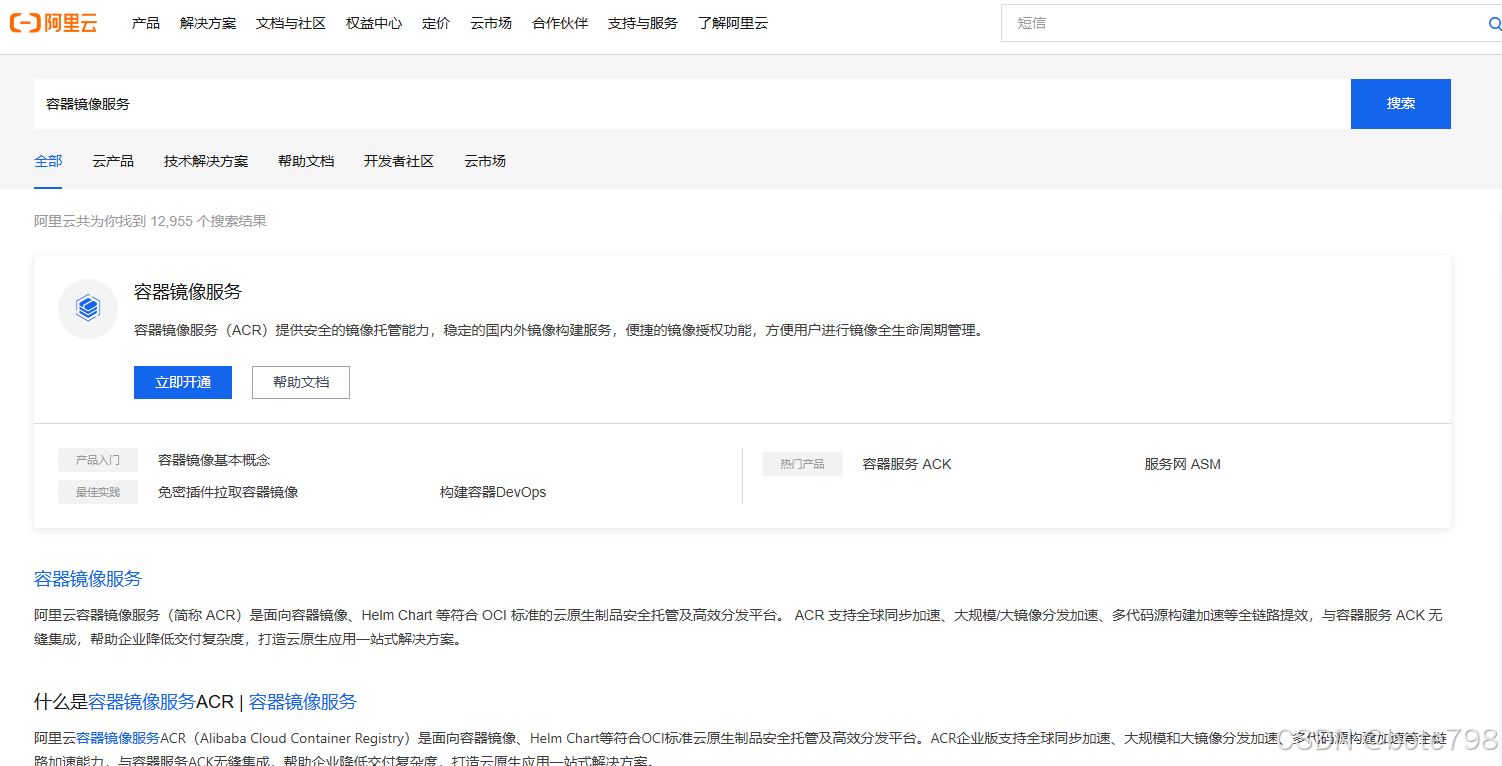Open the 合作伙伴 menu
The height and width of the screenshot is (766, 1502).
560,23
